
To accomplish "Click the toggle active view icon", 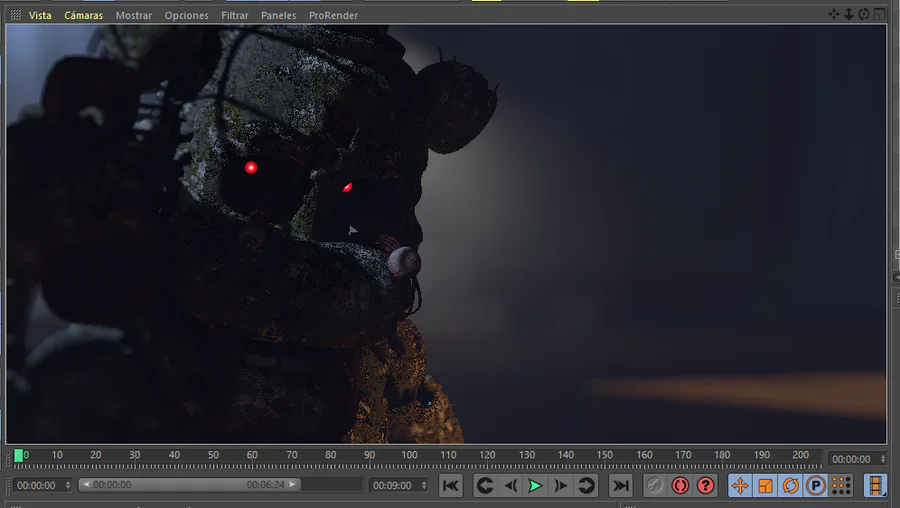I will point(879,14).
